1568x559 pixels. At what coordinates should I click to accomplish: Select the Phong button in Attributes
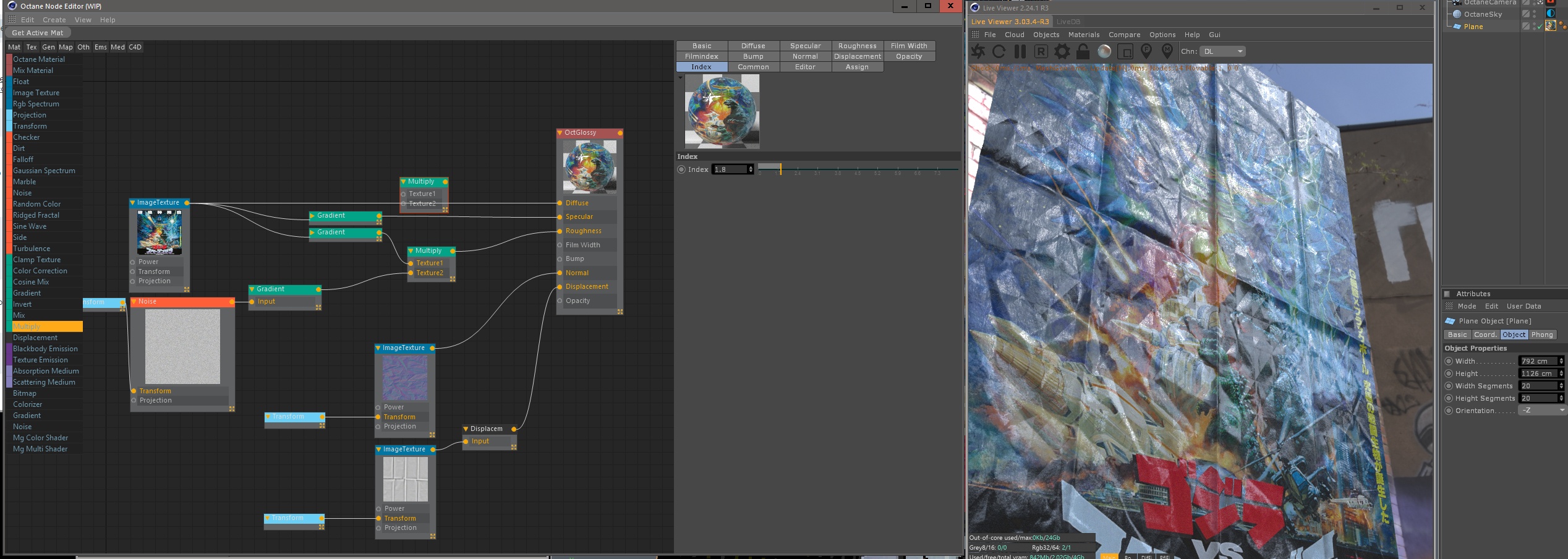tap(1542, 335)
